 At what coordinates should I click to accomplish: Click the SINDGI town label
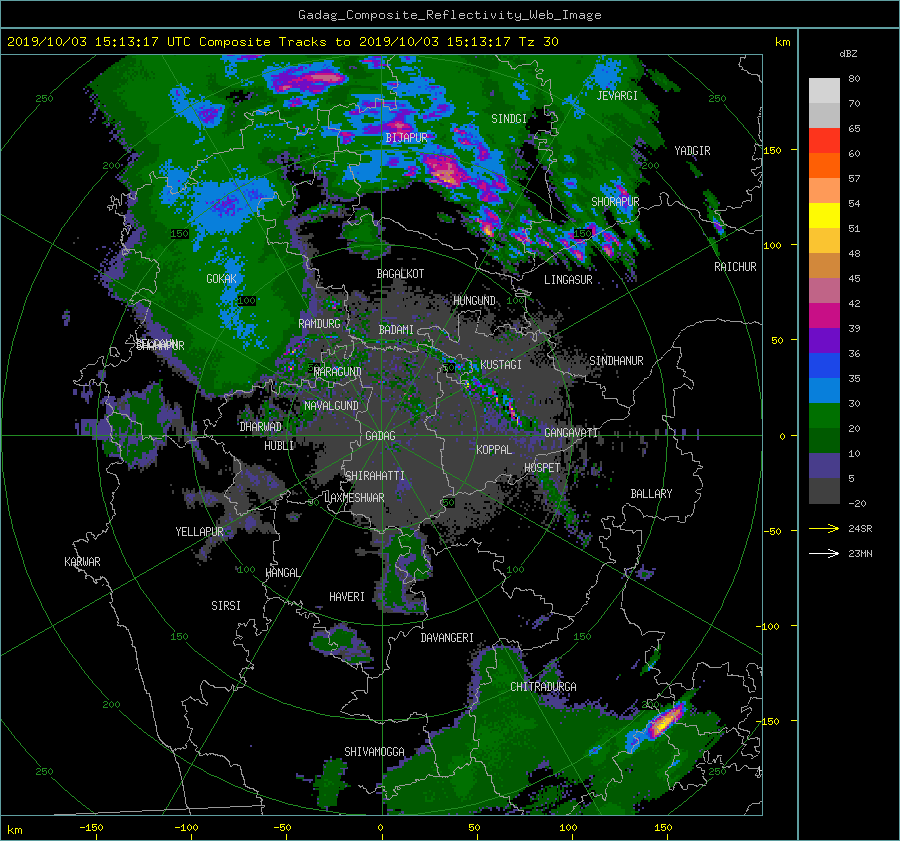(509, 119)
